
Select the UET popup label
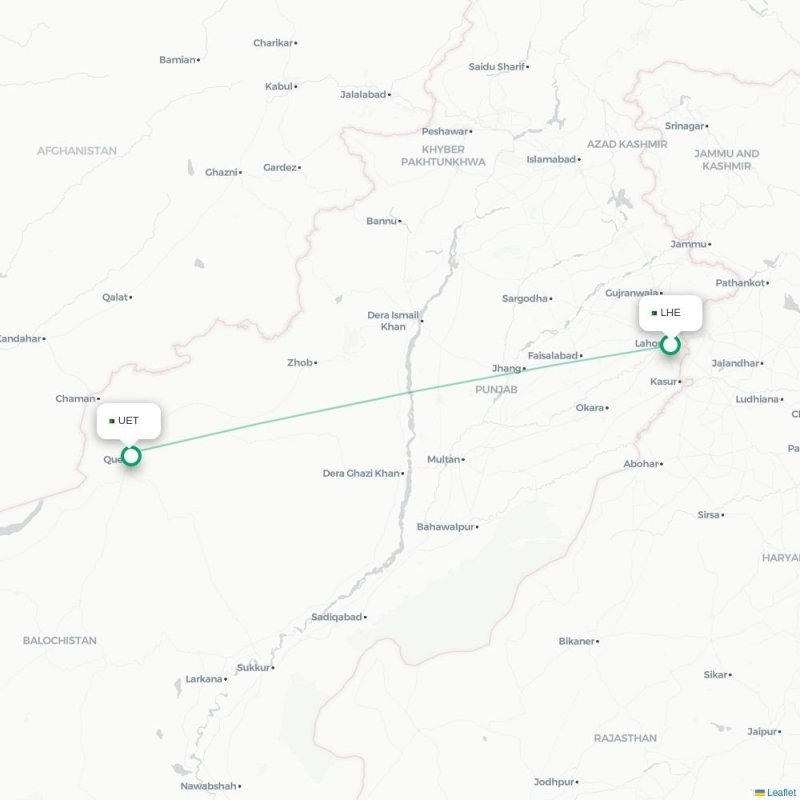(x=128, y=420)
